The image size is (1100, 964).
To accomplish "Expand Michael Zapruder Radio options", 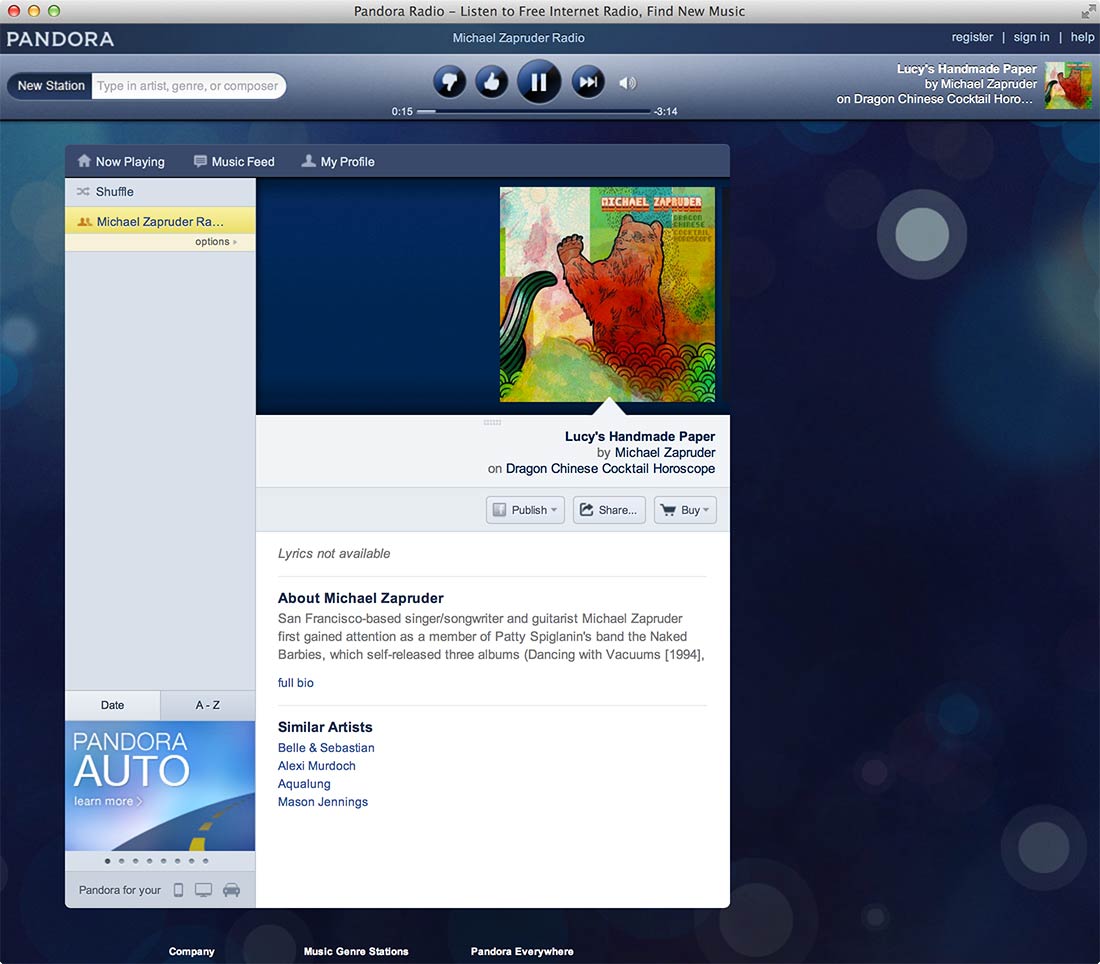I will pos(215,241).
